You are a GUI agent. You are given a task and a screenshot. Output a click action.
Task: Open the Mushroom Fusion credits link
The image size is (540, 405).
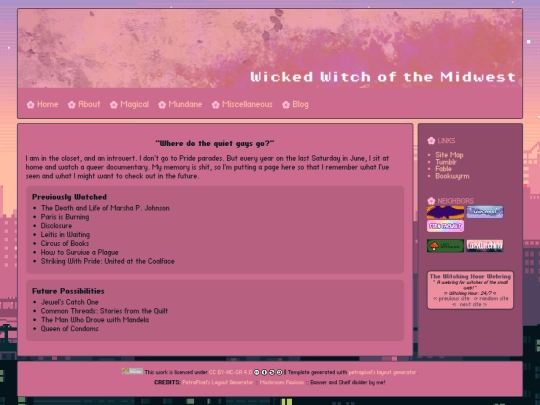click(282, 382)
